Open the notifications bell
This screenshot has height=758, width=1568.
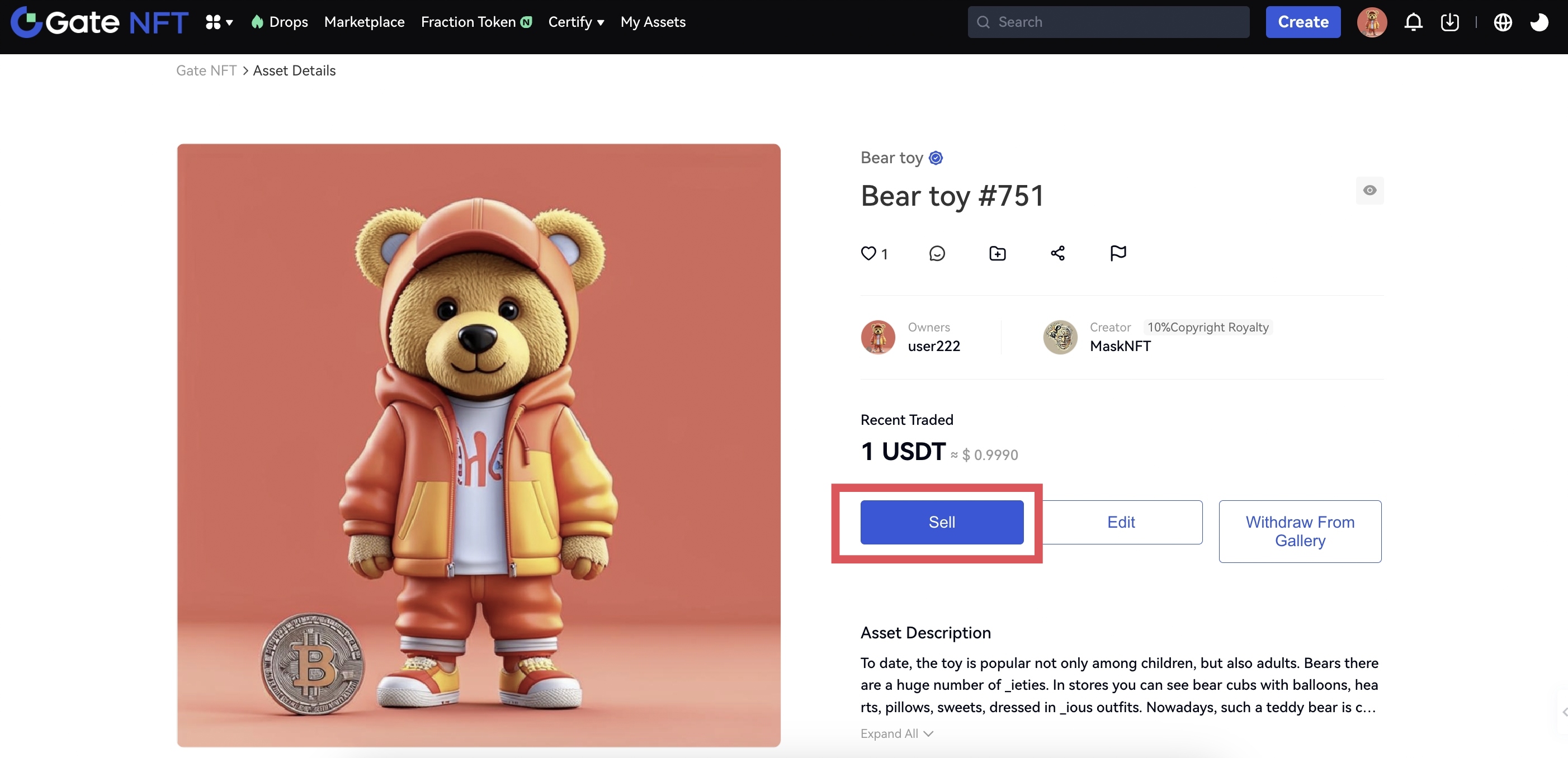click(1413, 22)
